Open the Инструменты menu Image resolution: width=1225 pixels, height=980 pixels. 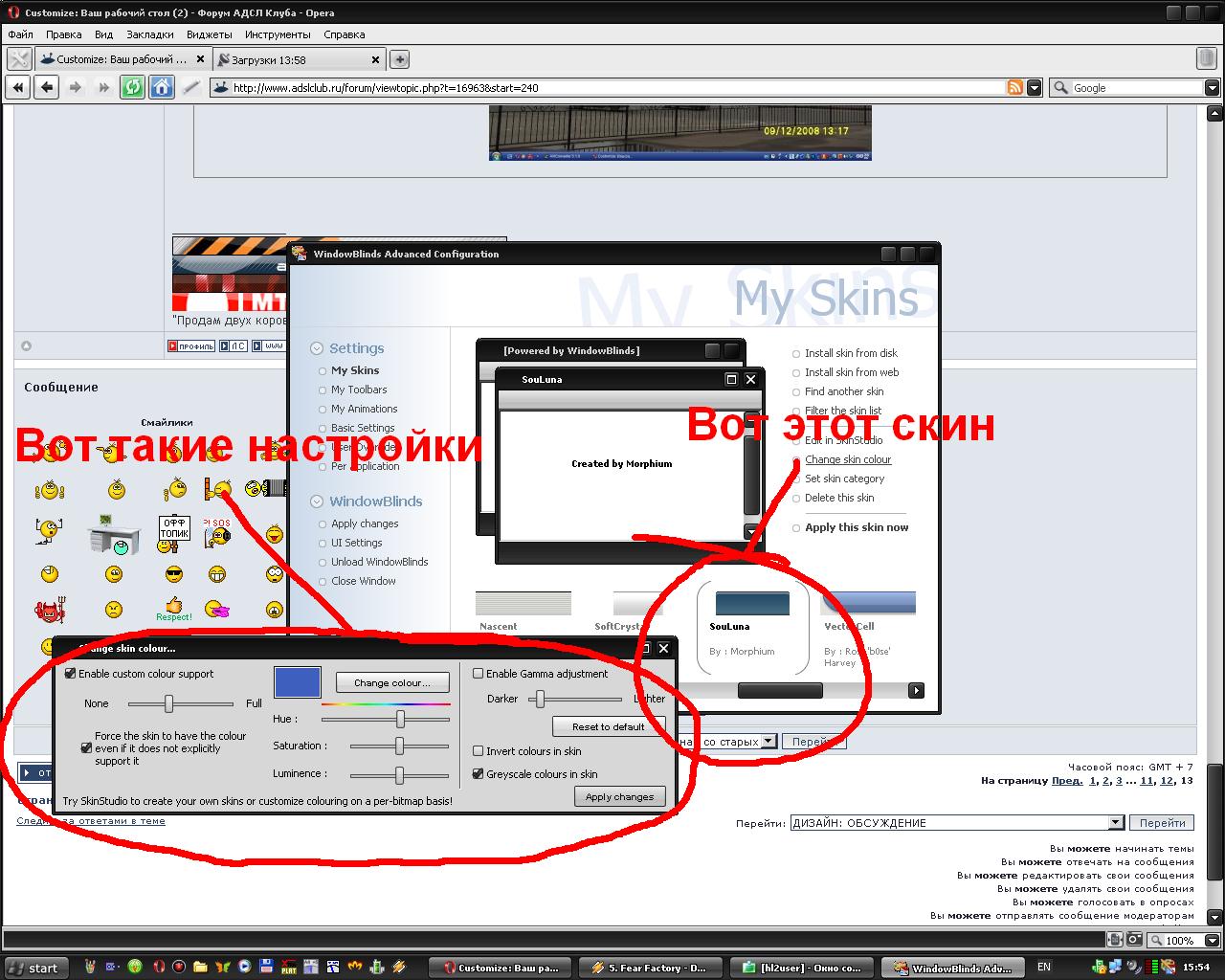pos(278,34)
